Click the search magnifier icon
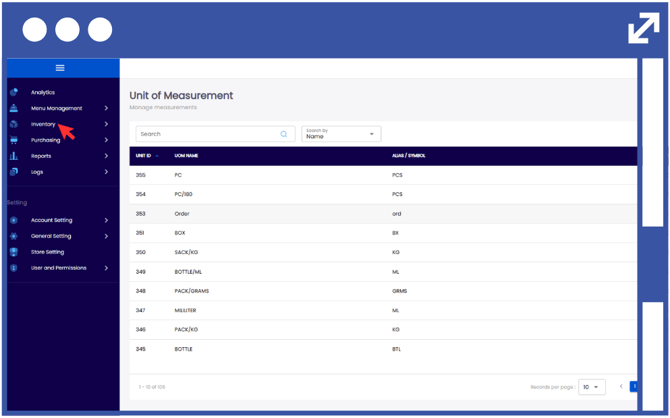 (x=284, y=134)
